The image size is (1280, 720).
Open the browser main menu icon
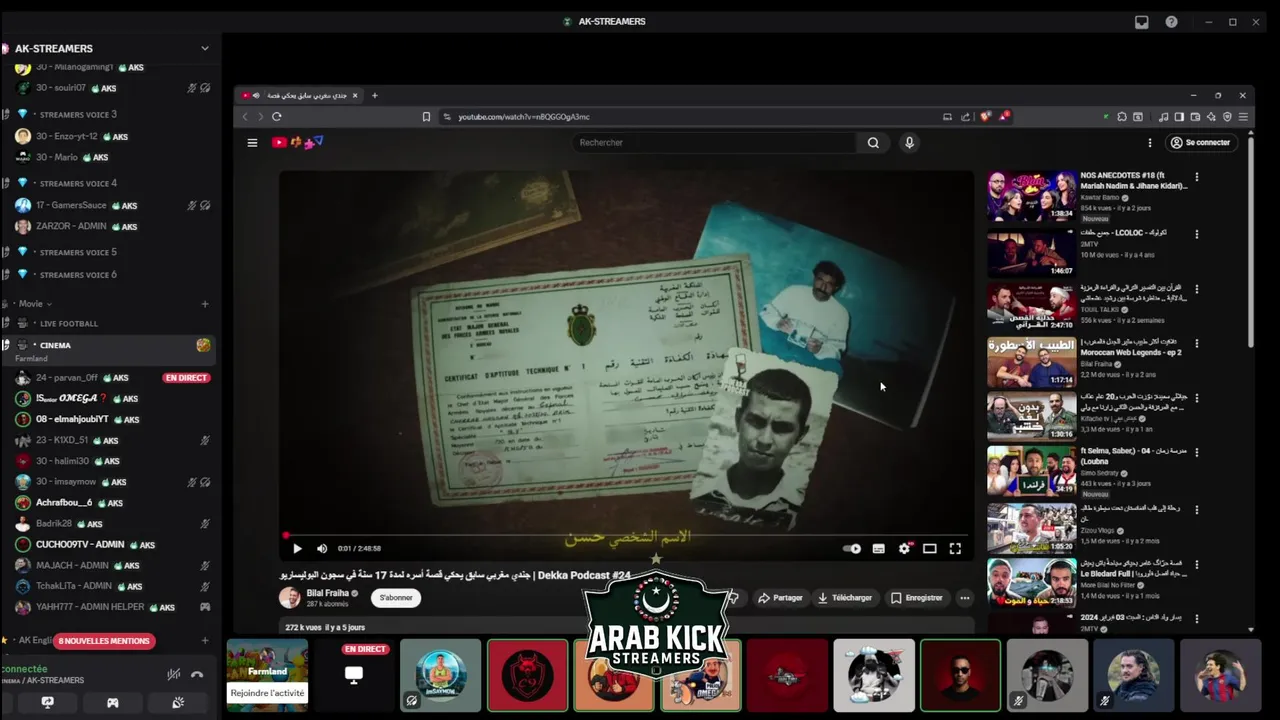1243,117
